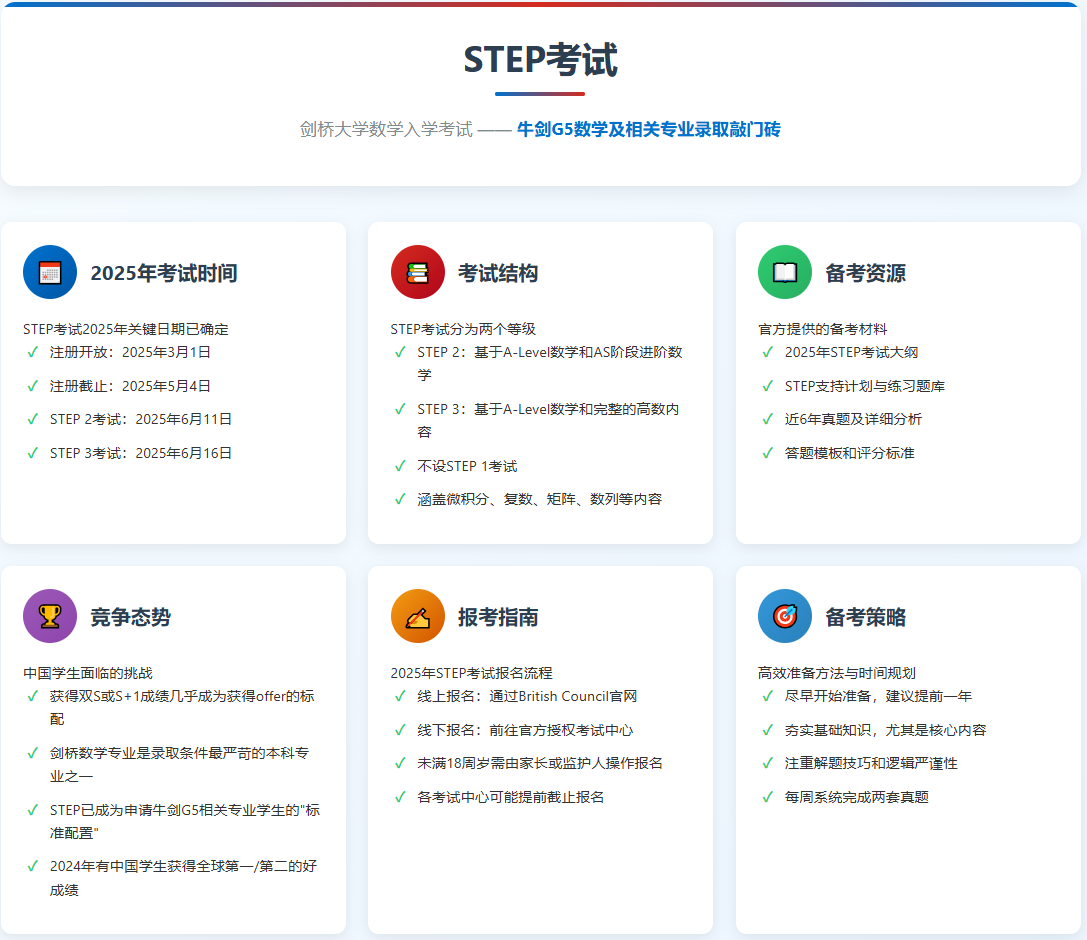Select the 报考指南 card title

click(x=498, y=617)
